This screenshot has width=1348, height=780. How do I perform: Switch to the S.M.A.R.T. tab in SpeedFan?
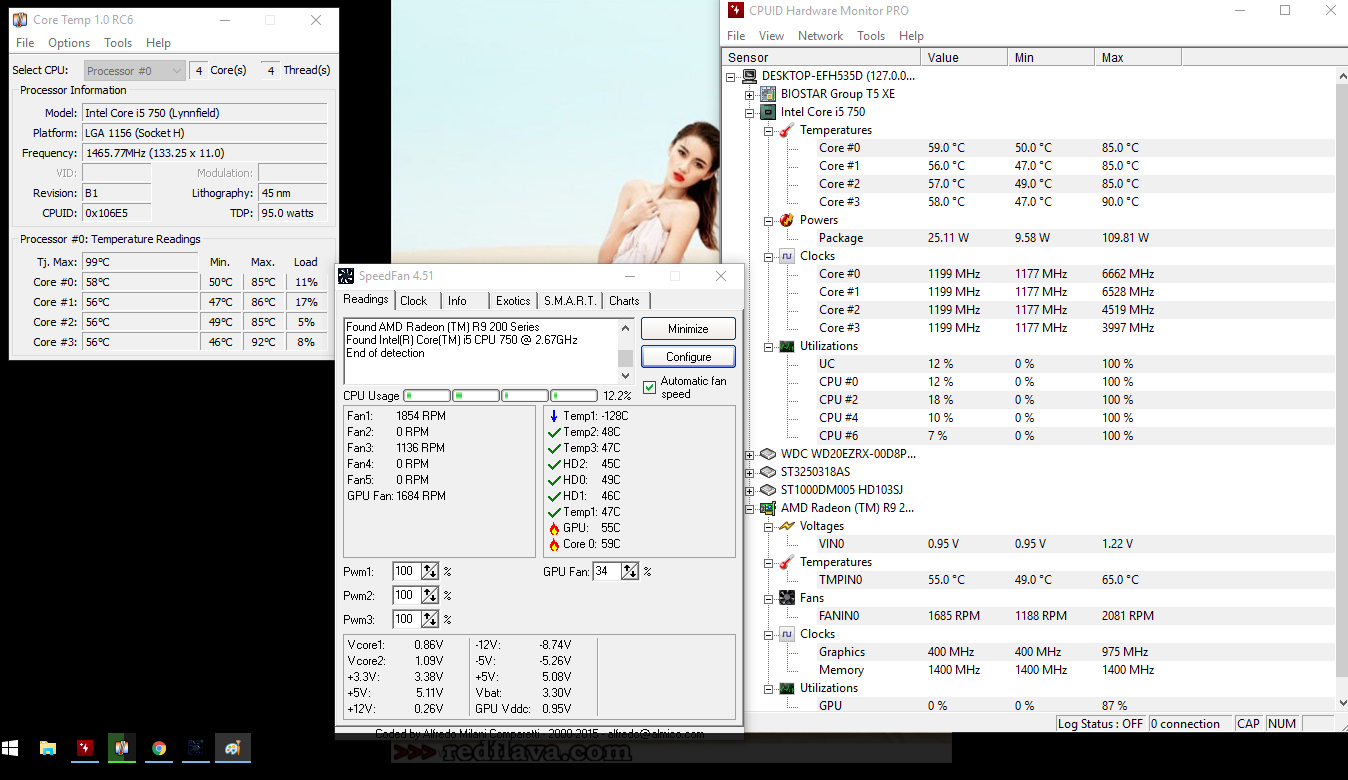coord(570,300)
